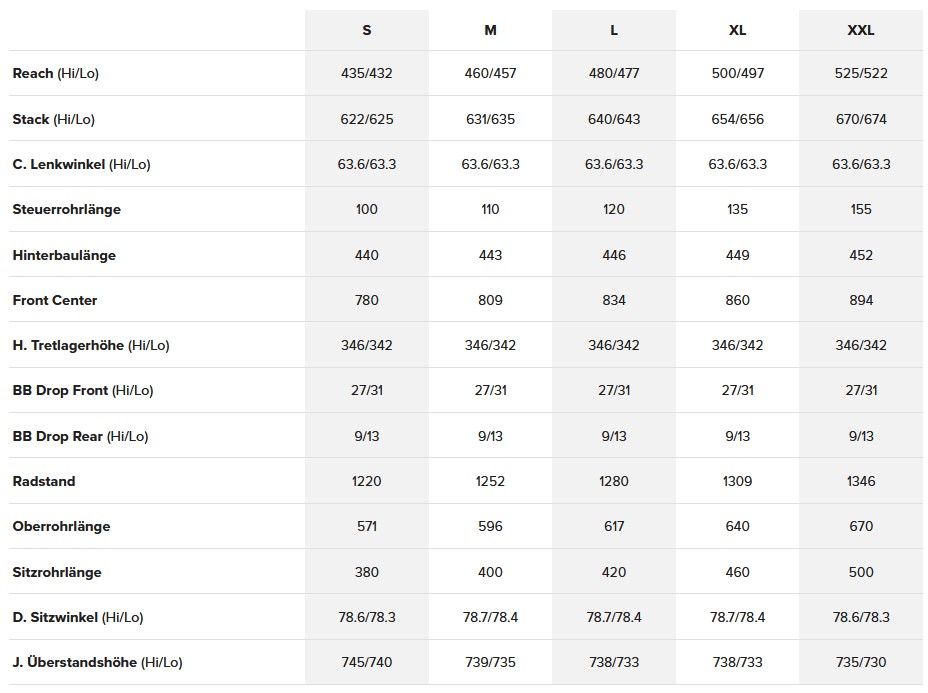Click the Radstand row label

(x=44, y=481)
